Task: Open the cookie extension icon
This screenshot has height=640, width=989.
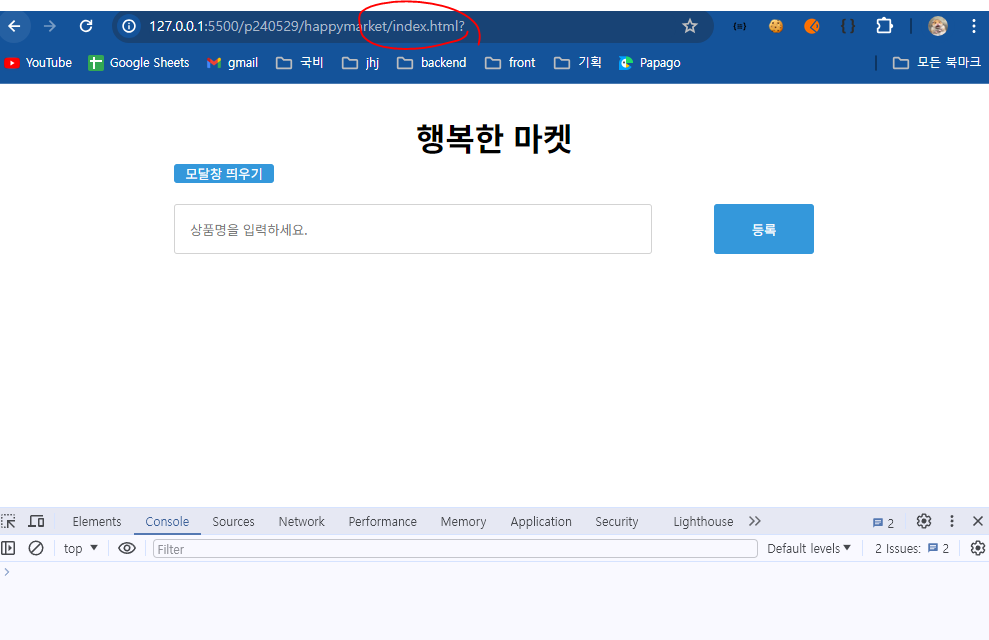Action: point(775,26)
